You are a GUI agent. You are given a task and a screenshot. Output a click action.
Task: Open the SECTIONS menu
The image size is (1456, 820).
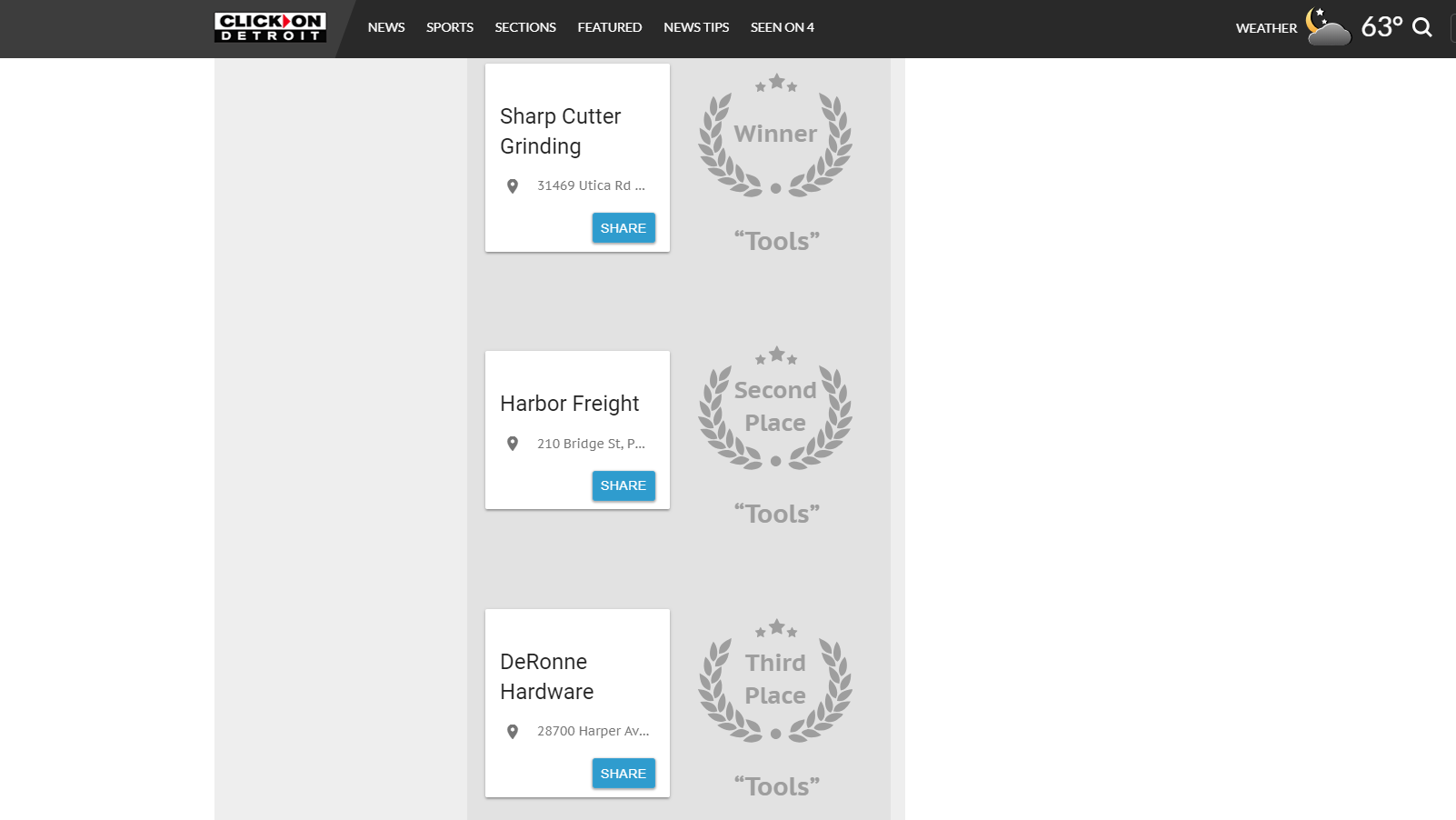(x=524, y=27)
